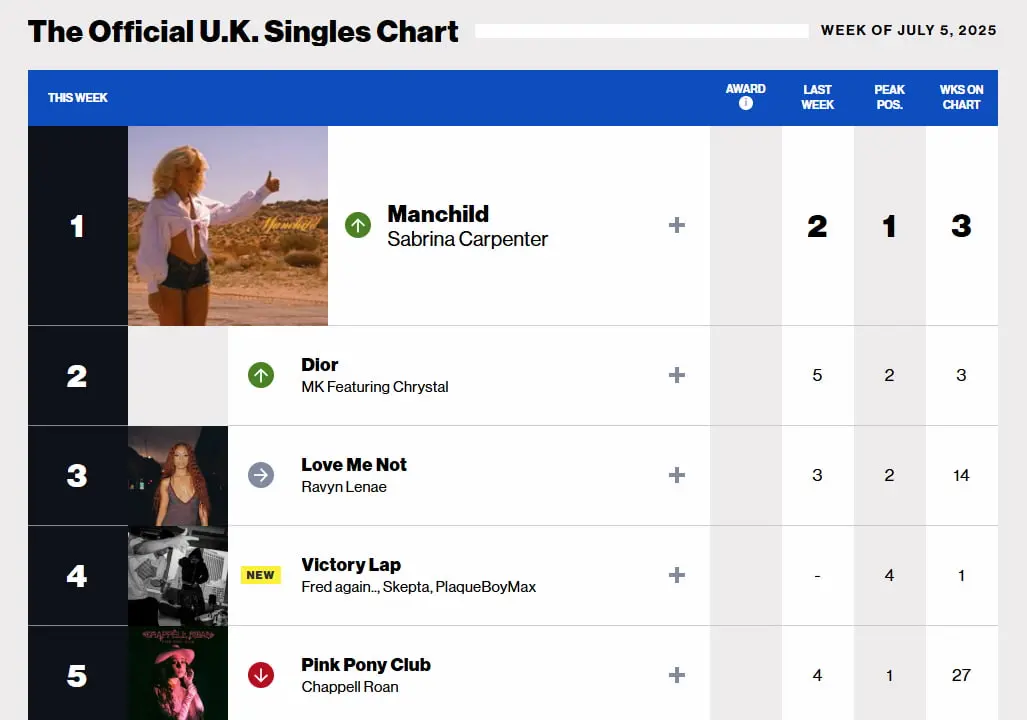
Task: Select the LAST WEEK column header
Action: [x=817, y=97]
